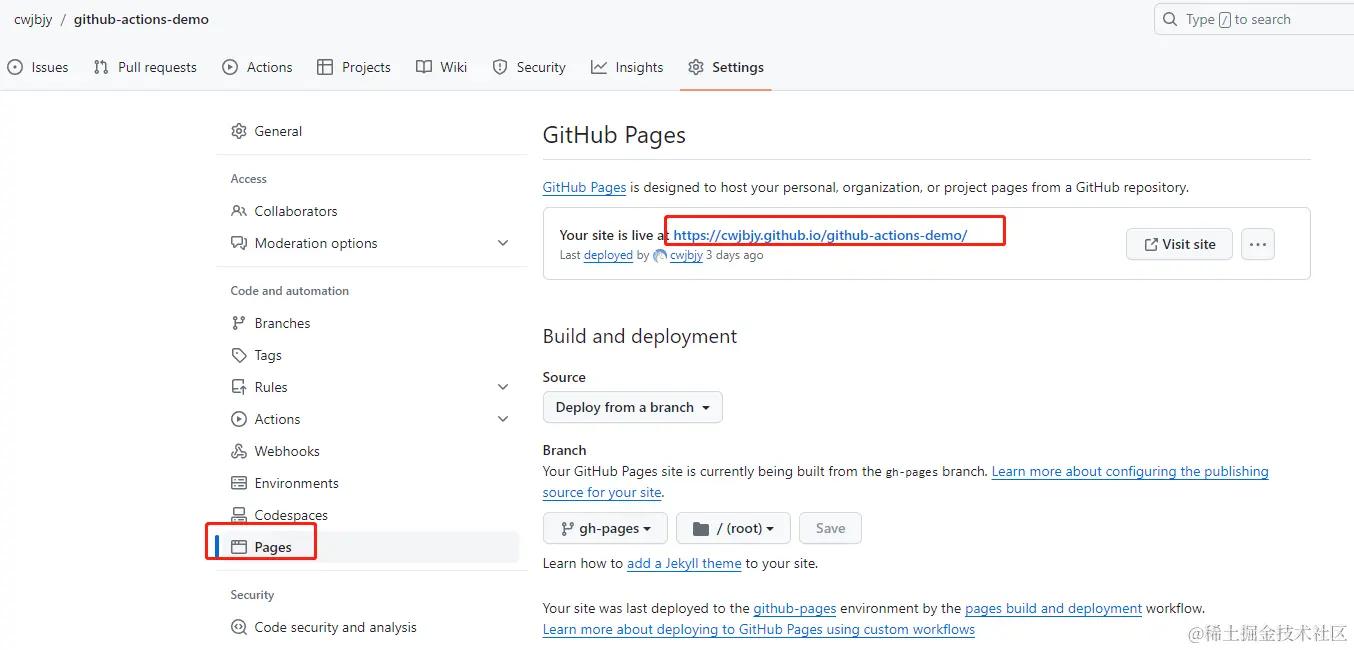Viewport: 1354px width, 650px height.
Task: Open the Insights tab
Action: [x=627, y=67]
